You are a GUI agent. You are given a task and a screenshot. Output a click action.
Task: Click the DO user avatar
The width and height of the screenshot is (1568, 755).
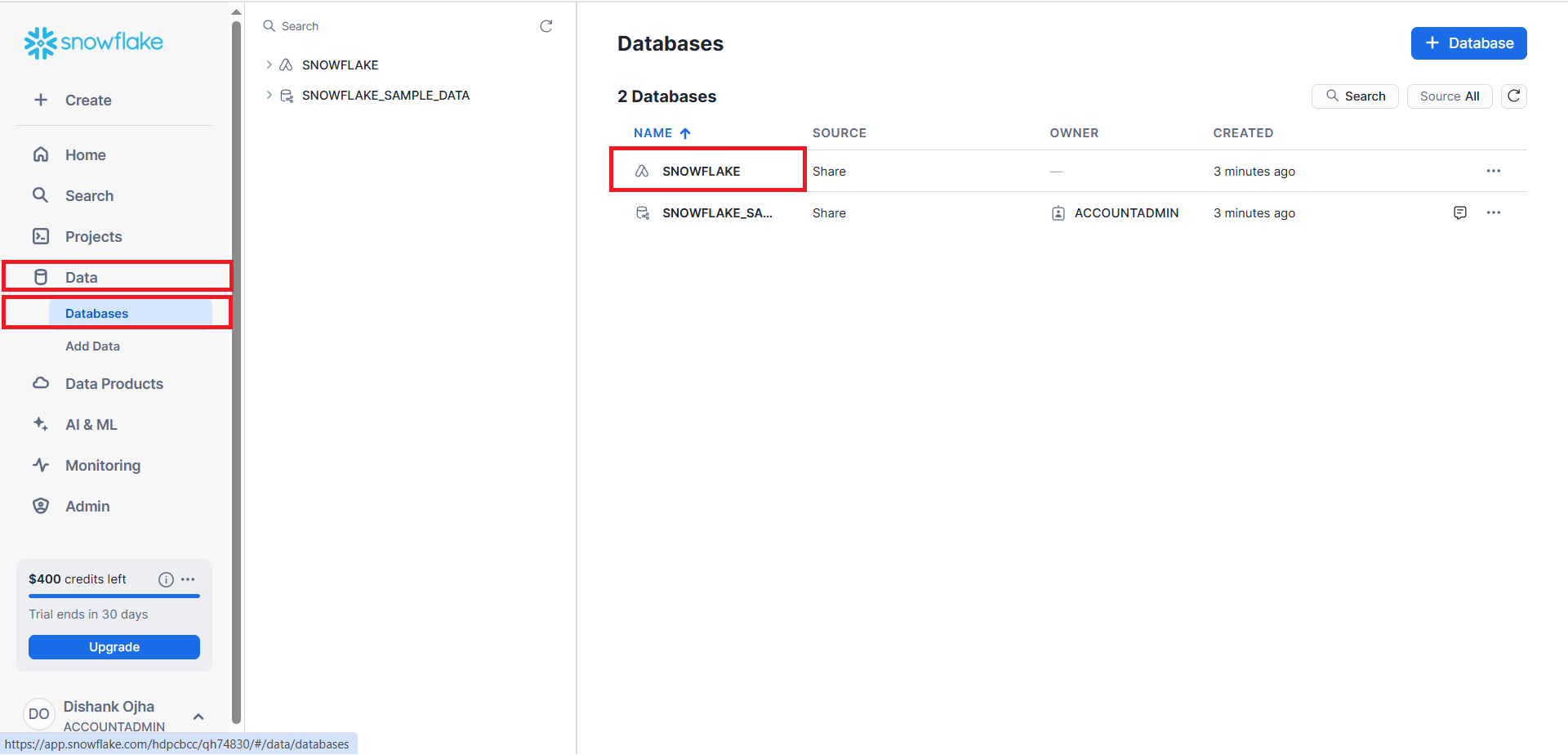tap(39, 714)
